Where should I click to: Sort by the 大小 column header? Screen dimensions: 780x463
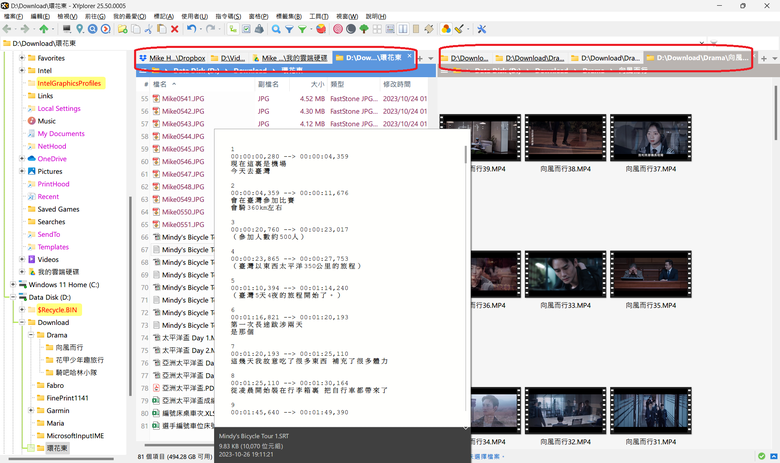(x=317, y=84)
